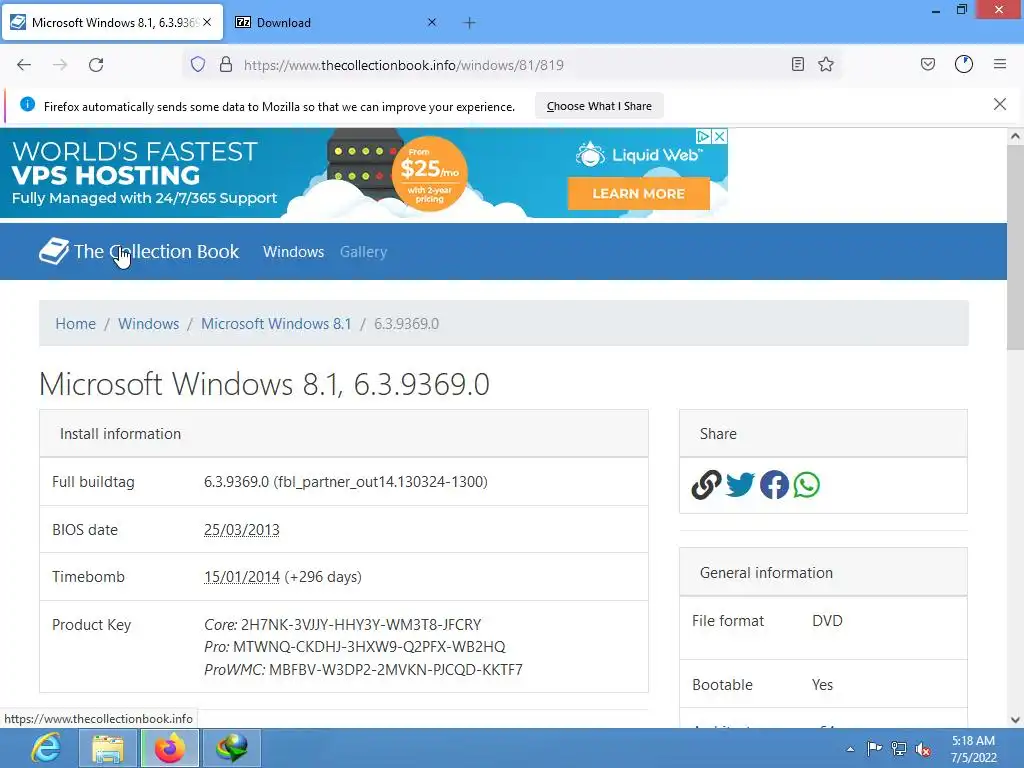Open Microsoft Windows 8.1 breadcrumb link
Viewport: 1024px width, 768px height.
[x=276, y=323]
